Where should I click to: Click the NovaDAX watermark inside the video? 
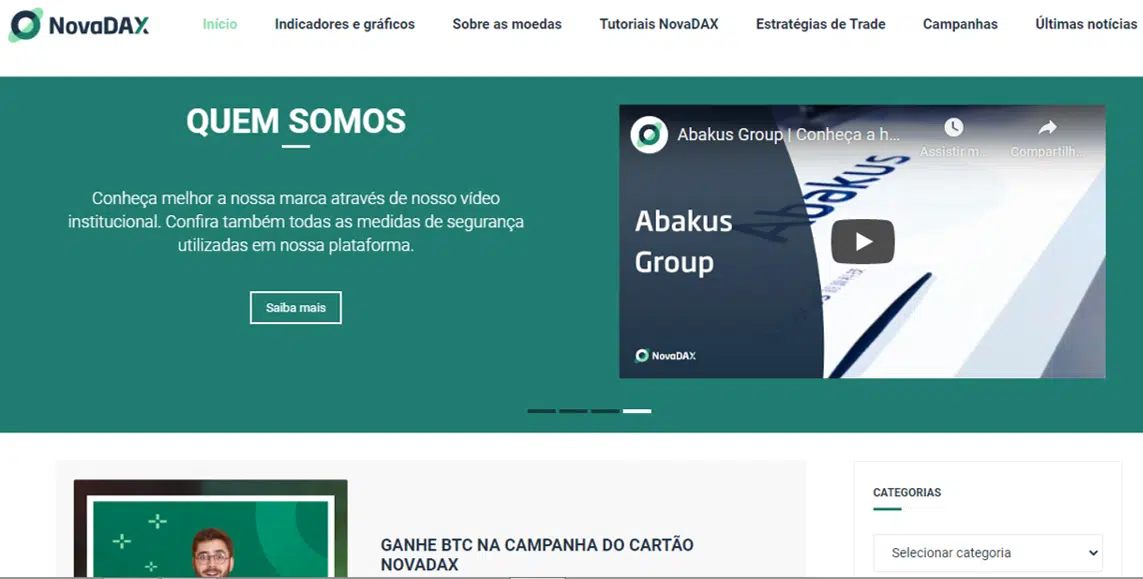coord(666,356)
